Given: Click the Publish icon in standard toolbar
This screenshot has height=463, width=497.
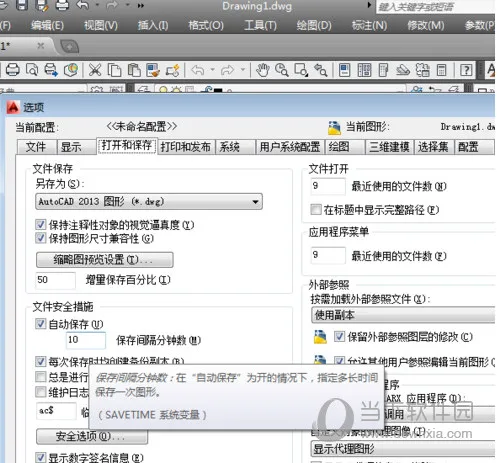Looking at the screenshot, I should pos(51,70).
